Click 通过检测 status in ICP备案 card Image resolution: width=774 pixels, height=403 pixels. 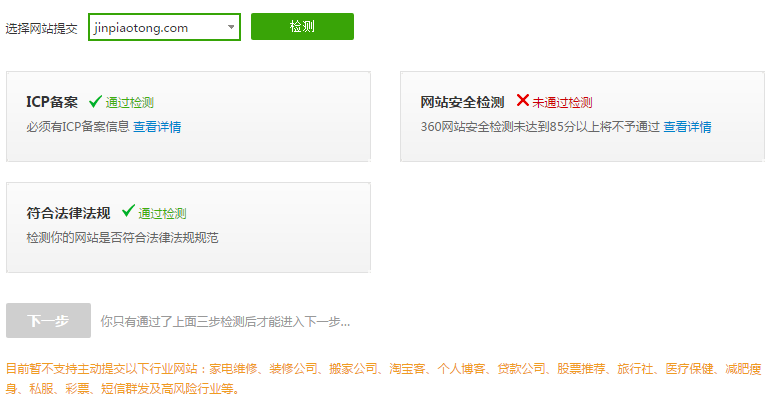click(x=130, y=102)
